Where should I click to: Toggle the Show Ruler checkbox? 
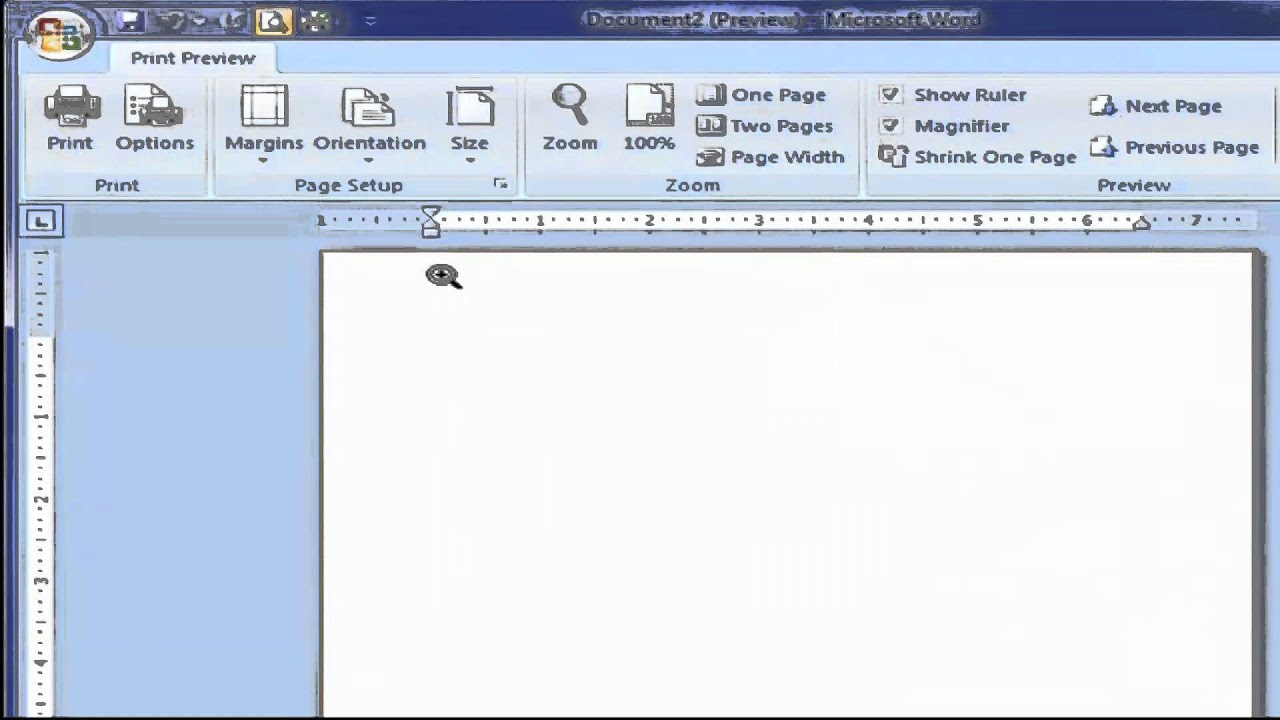[x=890, y=95]
